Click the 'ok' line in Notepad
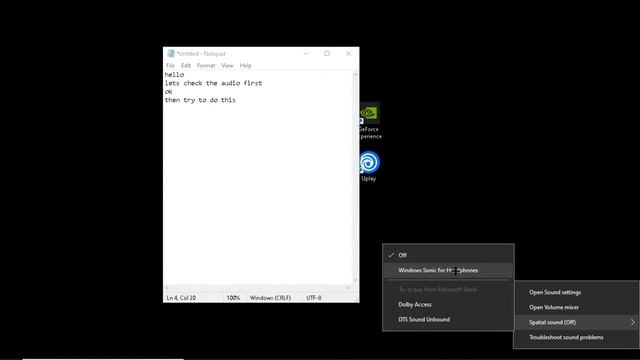 [169, 92]
